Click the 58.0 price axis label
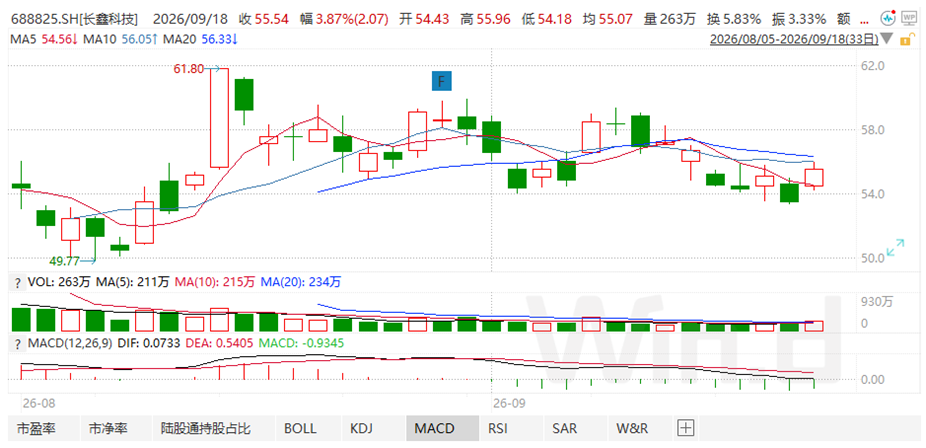Image resolution: width=926 pixels, height=448 pixels. (872, 129)
